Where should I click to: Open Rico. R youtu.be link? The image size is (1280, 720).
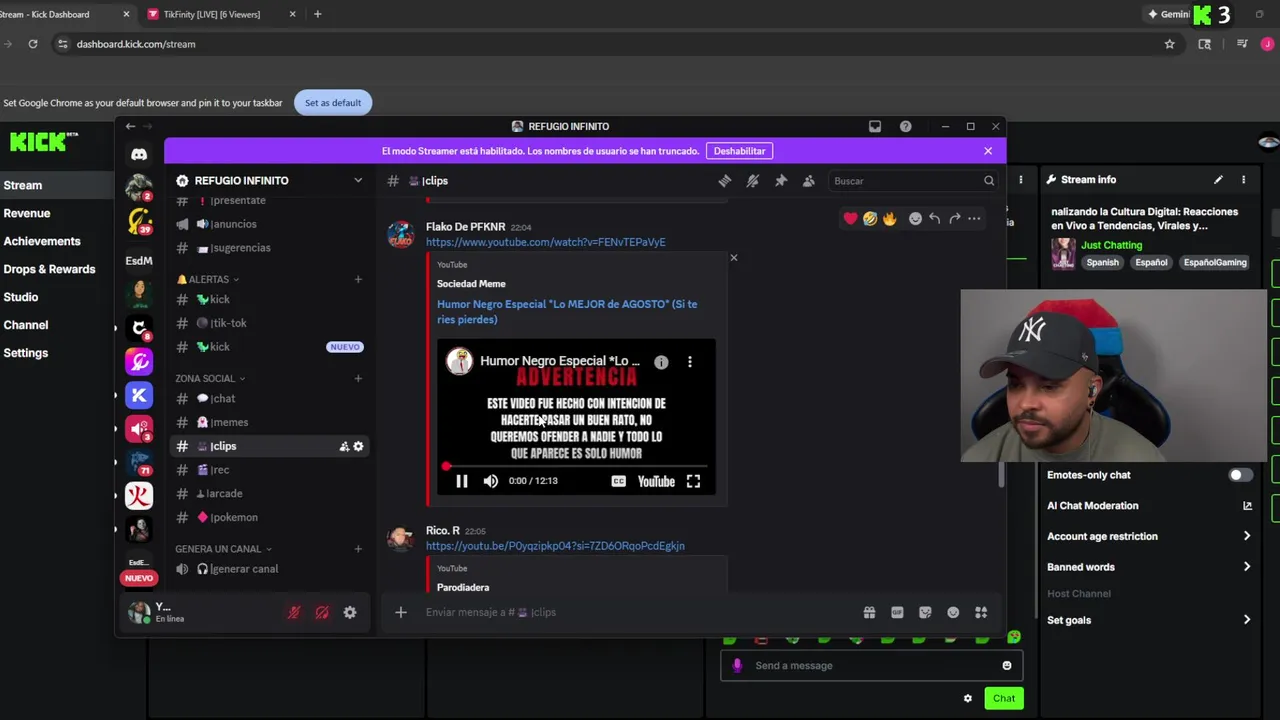pyautogui.click(x=555, y=546)
